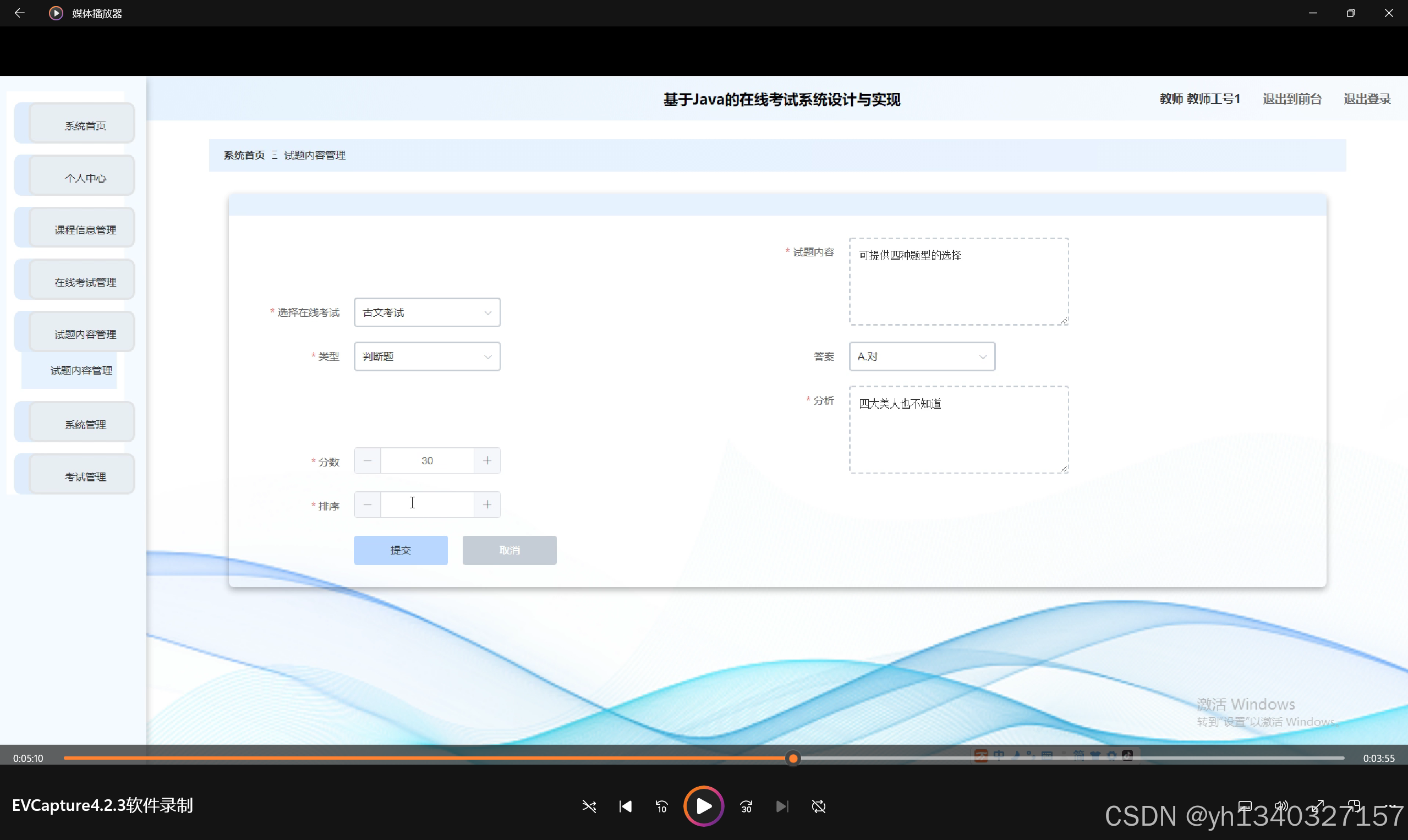Open the 选择在线考试 dropdown
Viewport: 1408px width, 840px height.
point(427,312)
